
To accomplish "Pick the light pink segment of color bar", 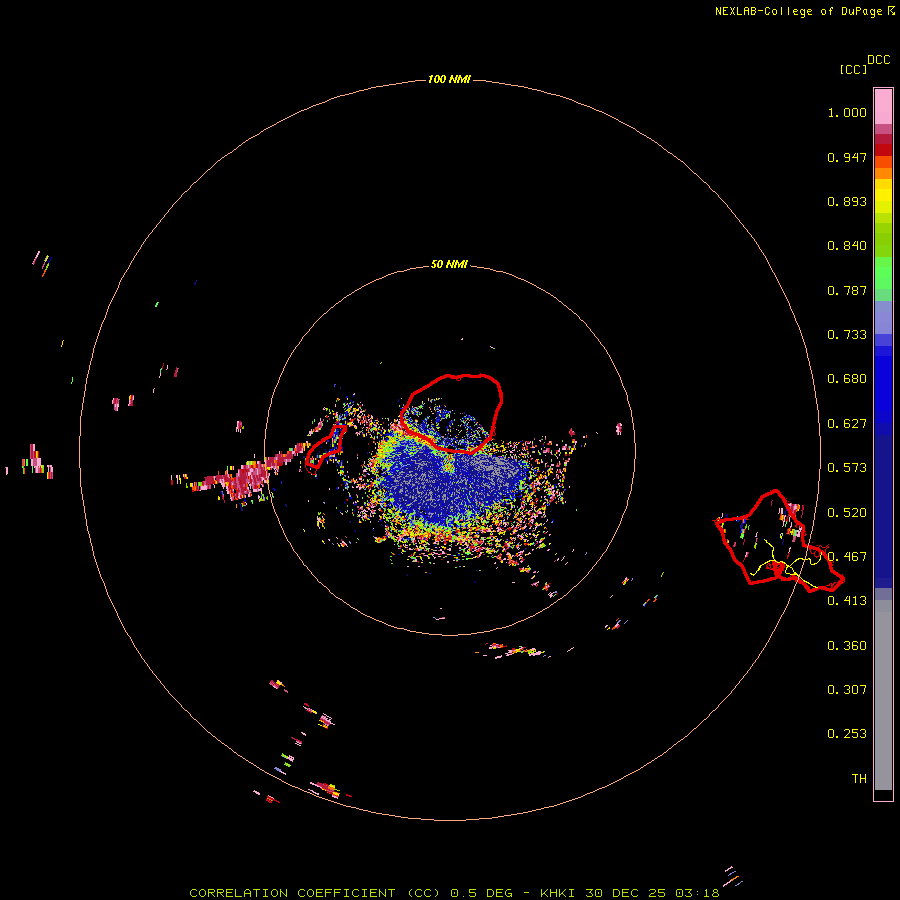I will click(x=883, y=107).
